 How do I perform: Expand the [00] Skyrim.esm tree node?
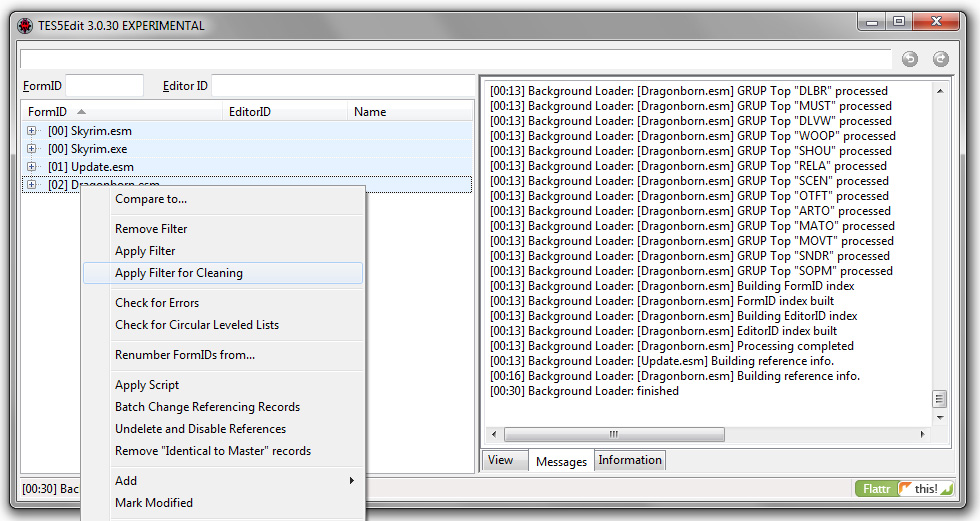32,131
